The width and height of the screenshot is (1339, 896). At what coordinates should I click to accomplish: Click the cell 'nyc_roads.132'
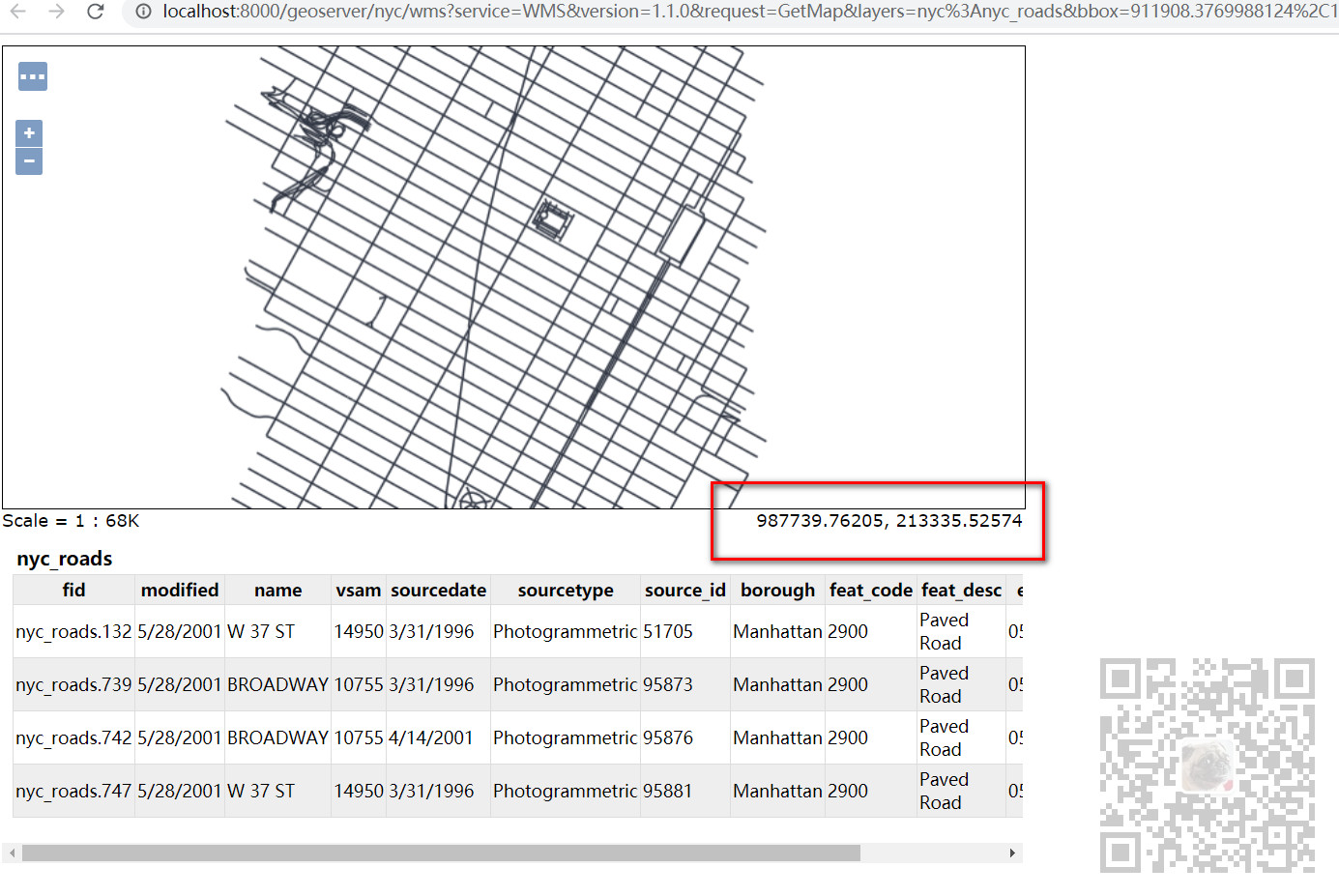(73, 632)
